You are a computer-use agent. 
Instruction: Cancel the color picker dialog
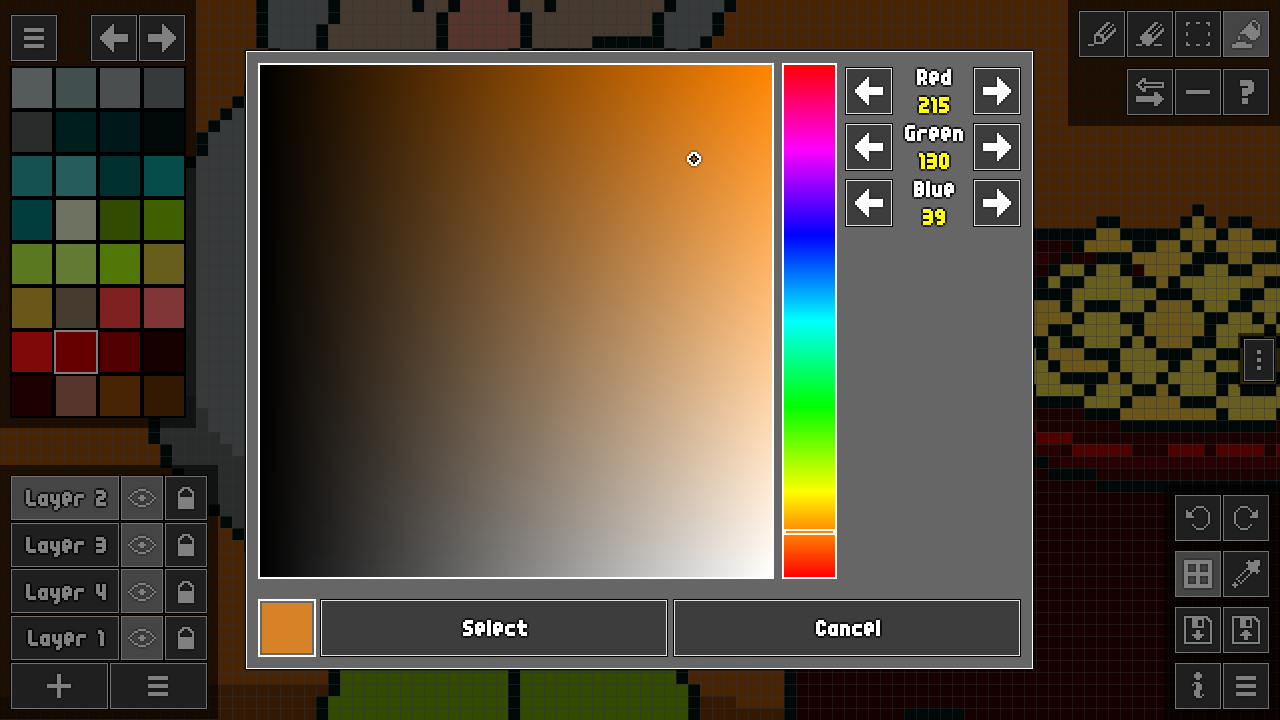coord(846,628)
